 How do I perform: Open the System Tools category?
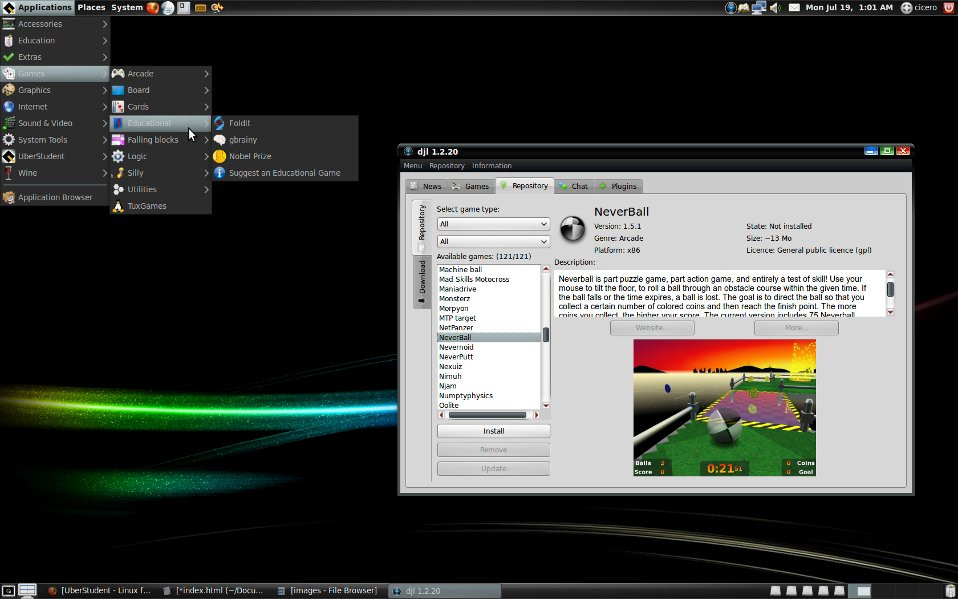(x=55, y=139)
